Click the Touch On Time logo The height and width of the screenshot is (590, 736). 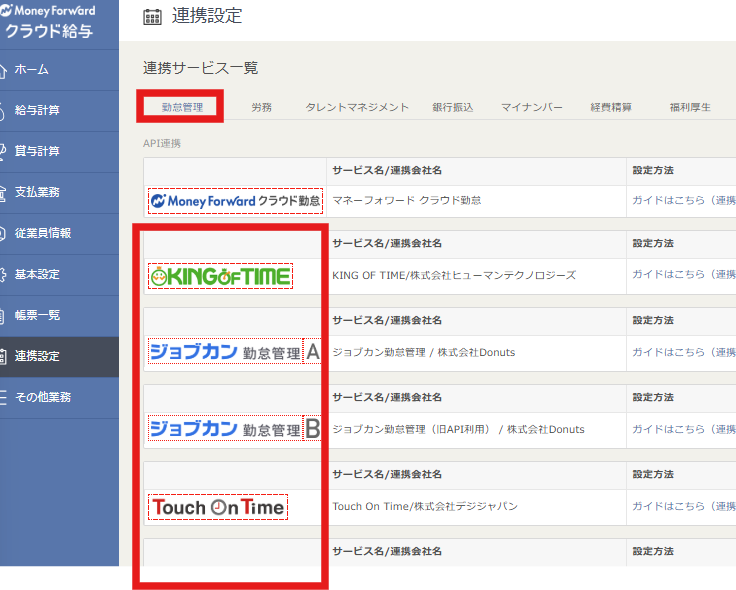click(x=218, y=507)
